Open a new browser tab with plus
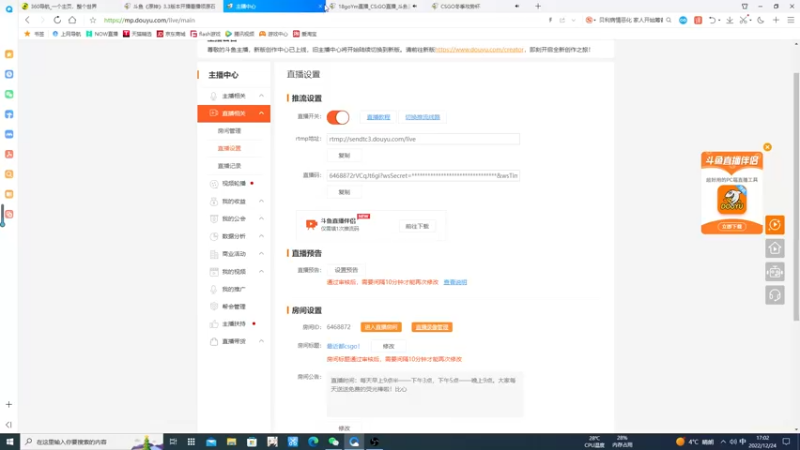800x450 pixels. [538, 6]
